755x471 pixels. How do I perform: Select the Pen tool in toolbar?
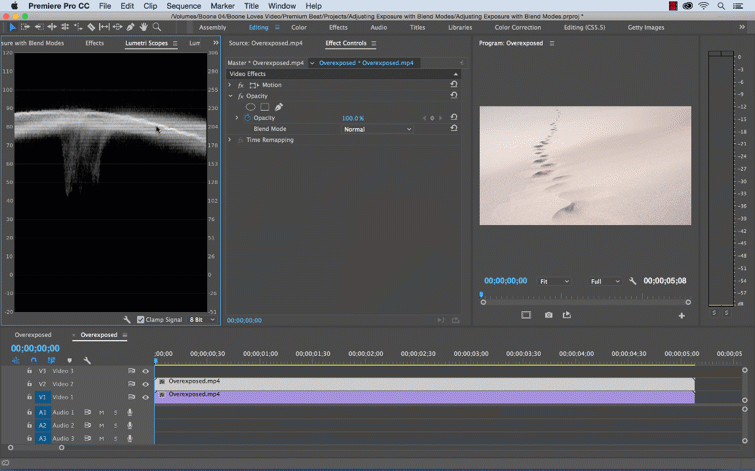coord(130,27)
